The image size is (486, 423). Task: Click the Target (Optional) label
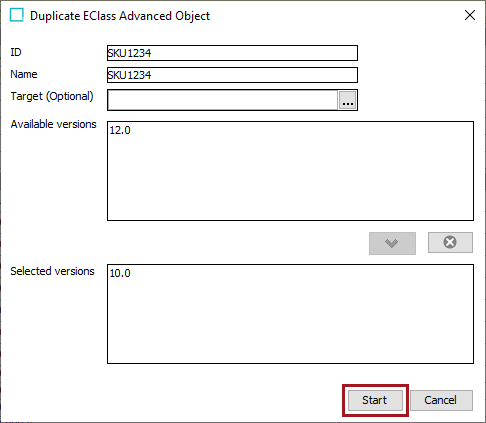click(52, 96)
